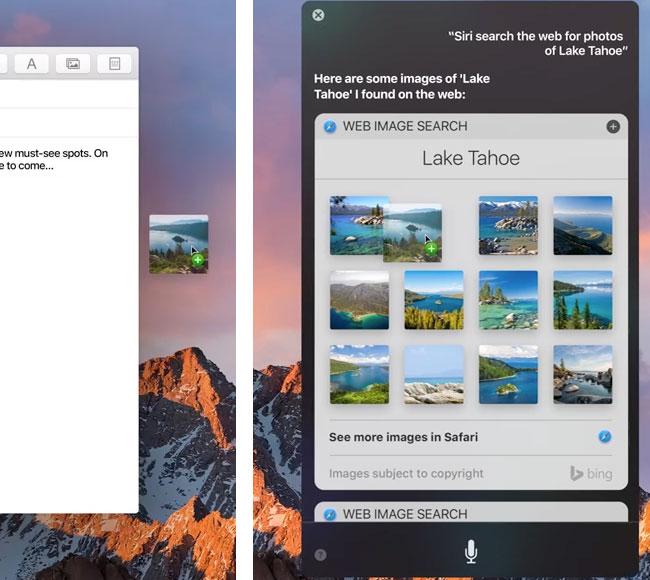Select third-row thumbnail with cloudy sky bay

point(359,374)
